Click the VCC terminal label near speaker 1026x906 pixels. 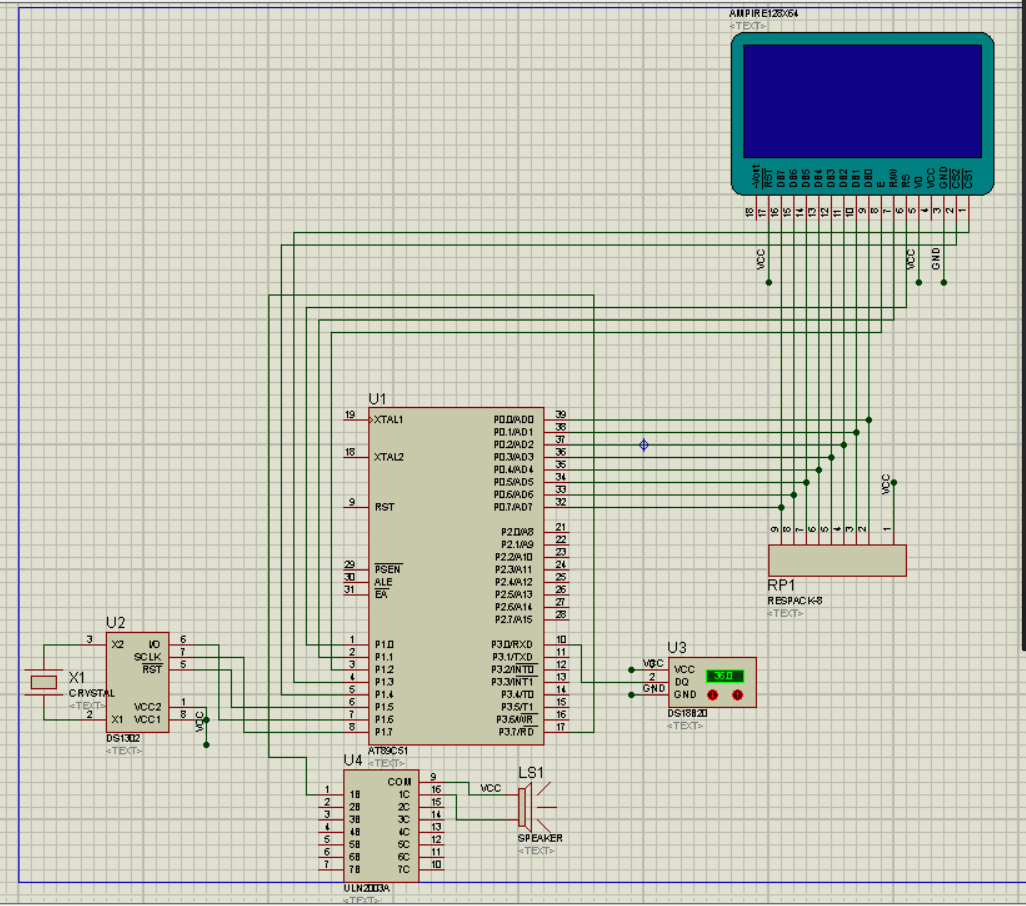[490, 788]
